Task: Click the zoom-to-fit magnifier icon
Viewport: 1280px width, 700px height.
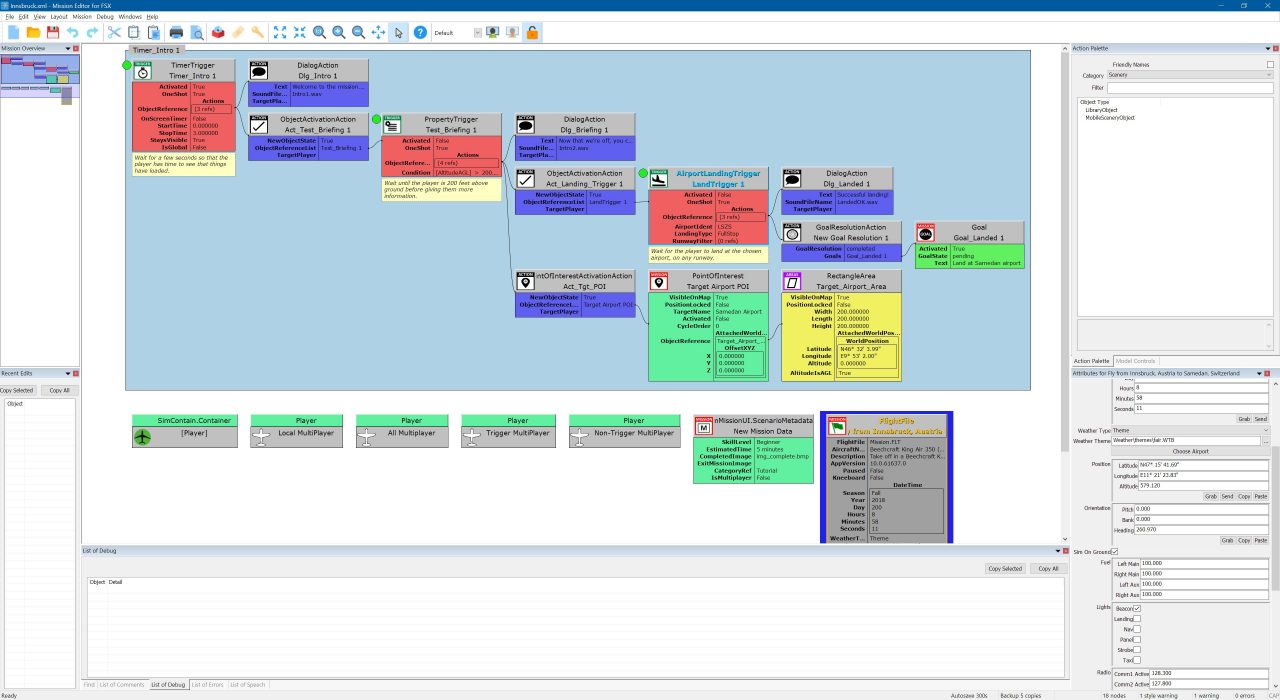Action: [319, 33]
